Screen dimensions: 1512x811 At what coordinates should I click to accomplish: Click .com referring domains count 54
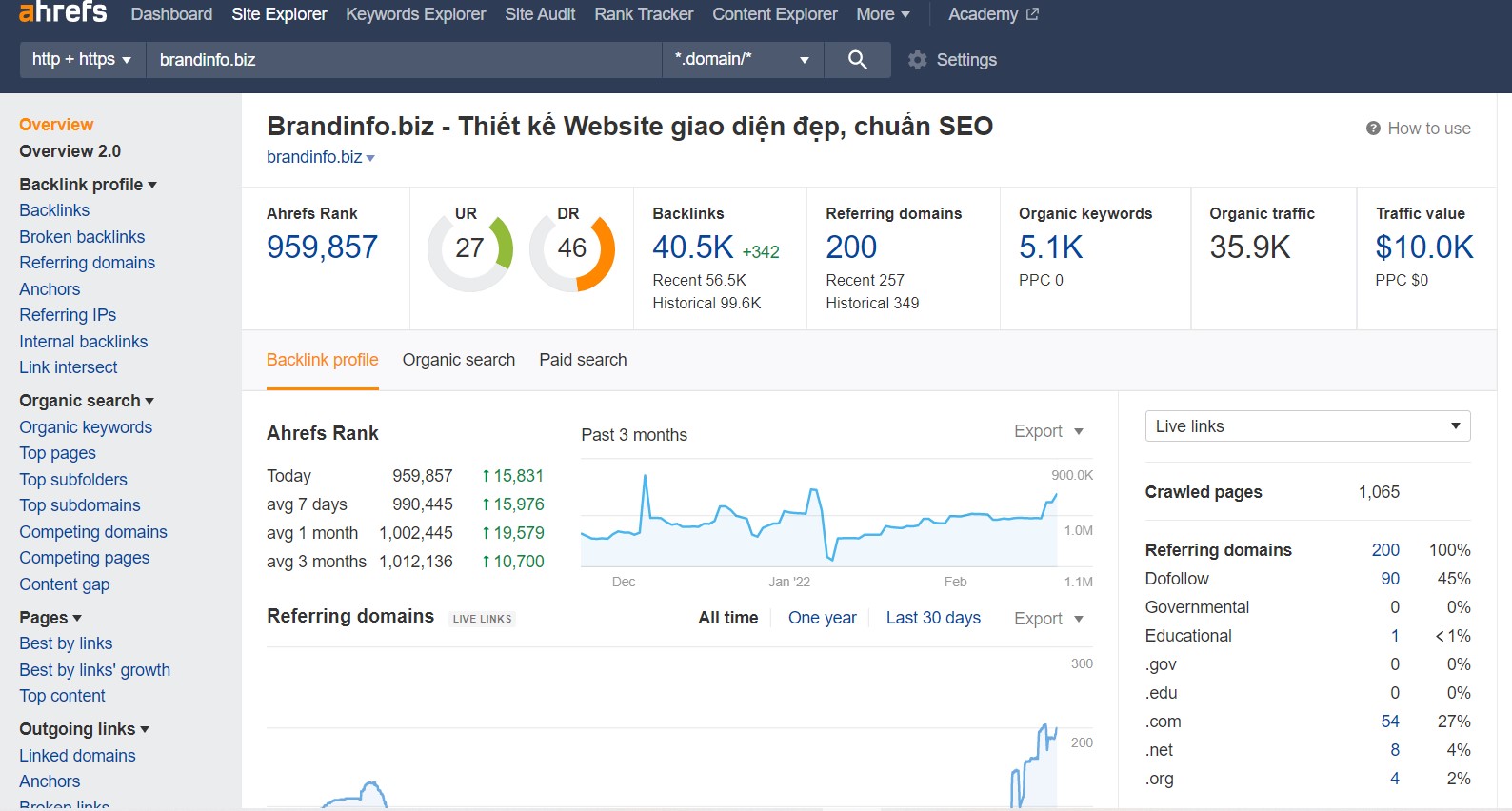[x=1390, y=722]
